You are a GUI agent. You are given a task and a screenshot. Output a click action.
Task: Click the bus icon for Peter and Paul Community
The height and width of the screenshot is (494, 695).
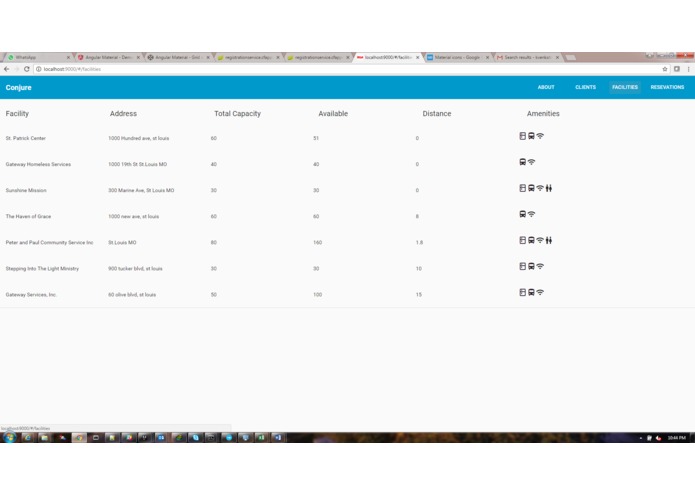point(531,240)
